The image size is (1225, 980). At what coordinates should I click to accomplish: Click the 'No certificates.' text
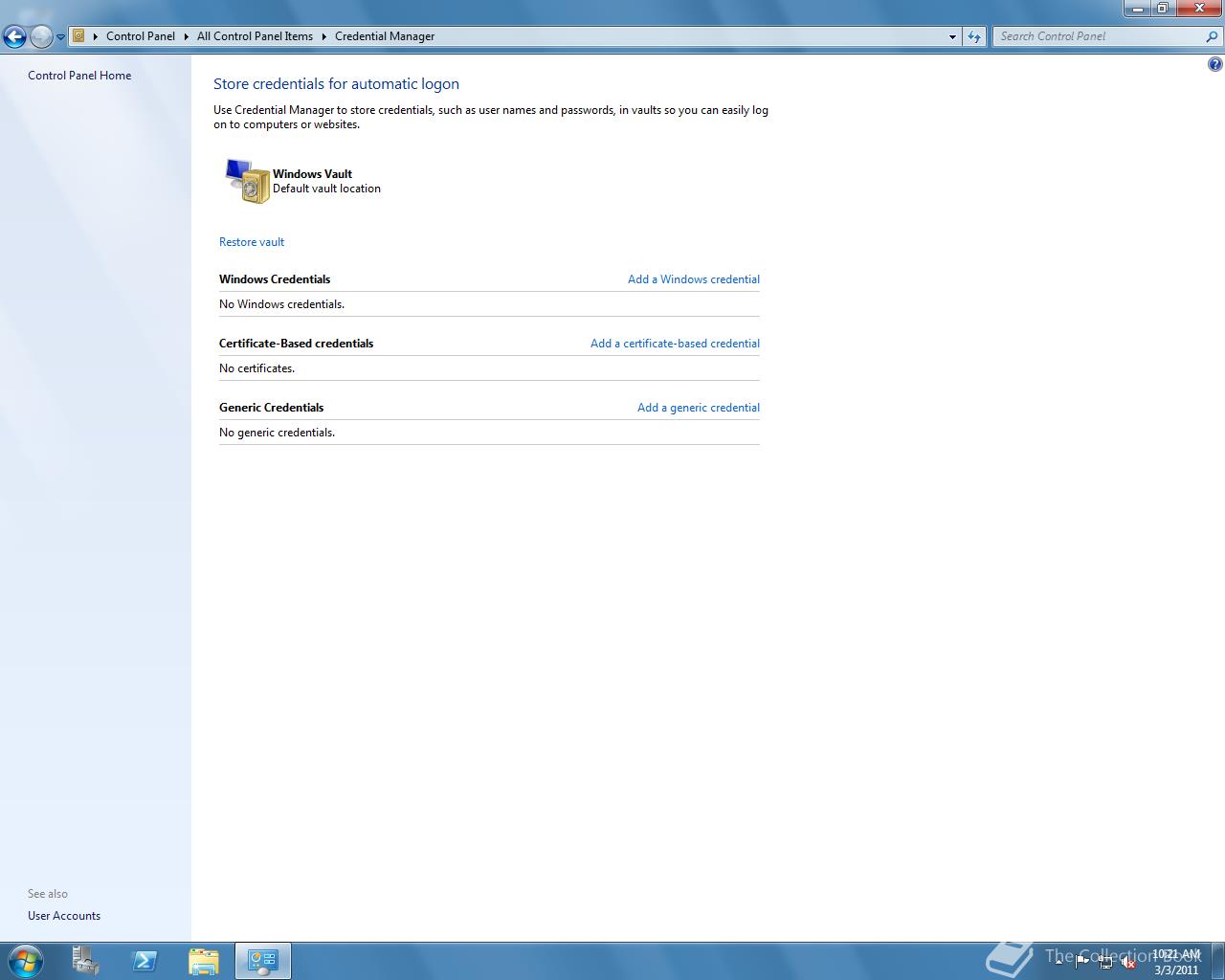(256, 368)
